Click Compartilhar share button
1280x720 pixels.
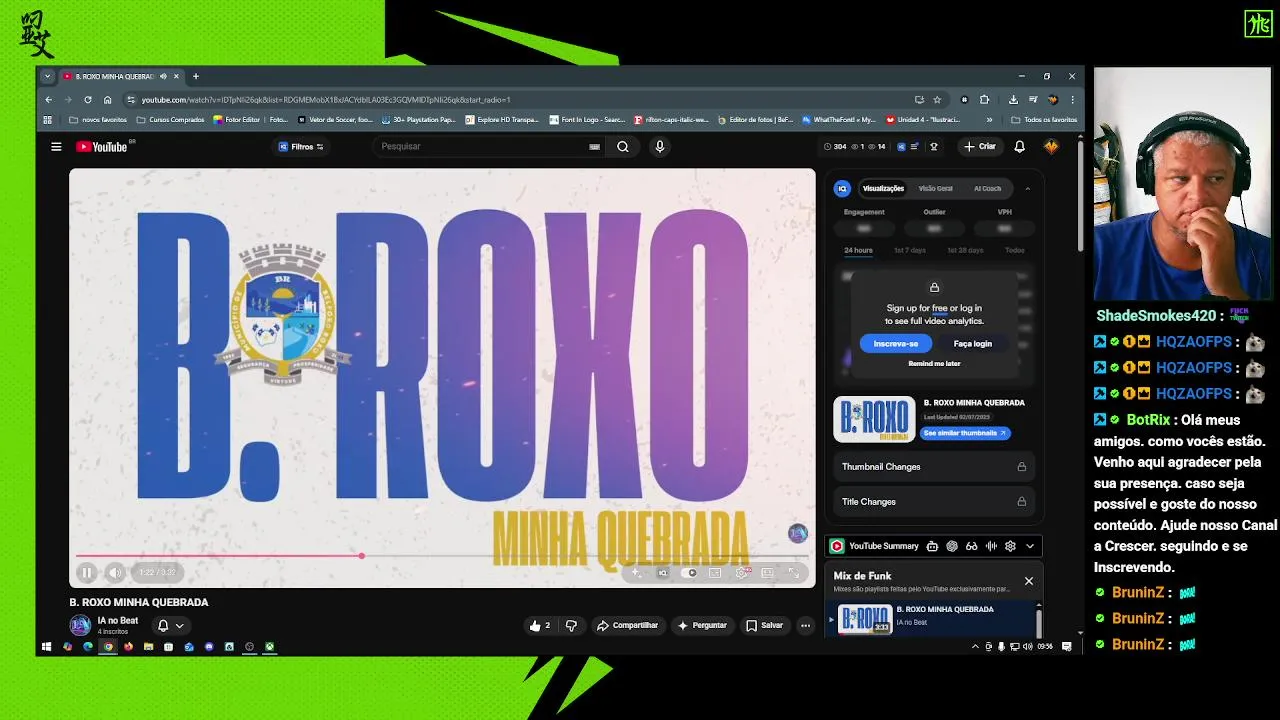pos(628,625)
